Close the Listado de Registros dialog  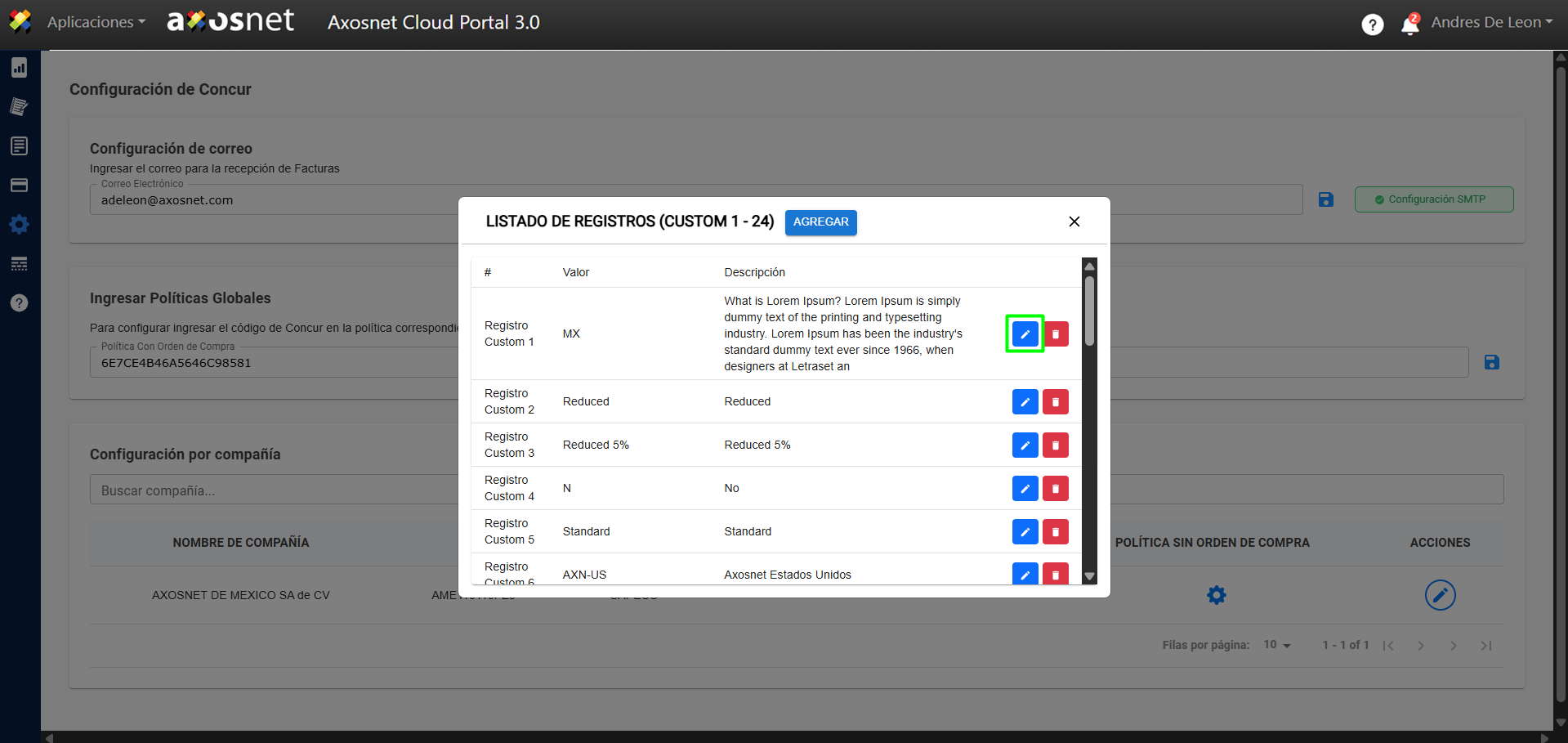[1074, 222]
